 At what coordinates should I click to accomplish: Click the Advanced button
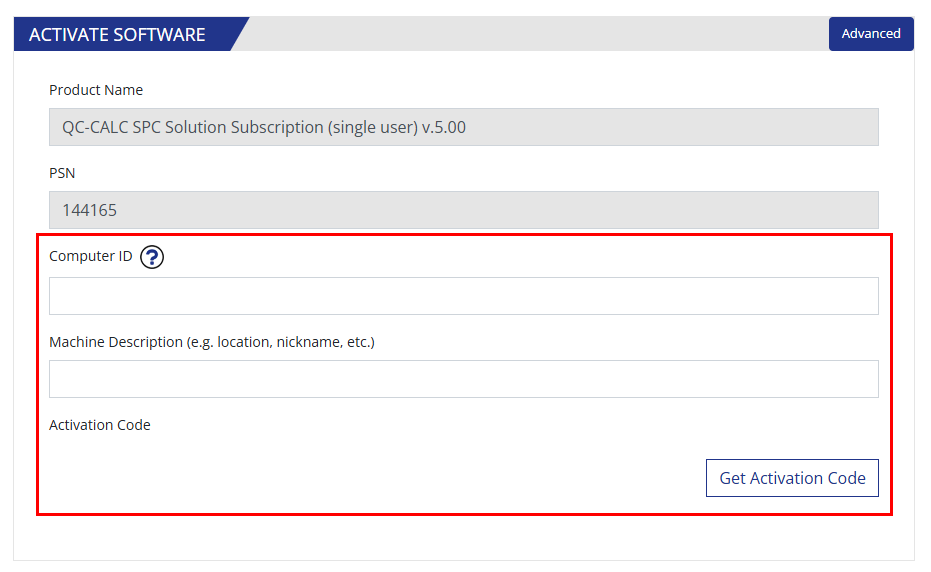tap(871, 34)
